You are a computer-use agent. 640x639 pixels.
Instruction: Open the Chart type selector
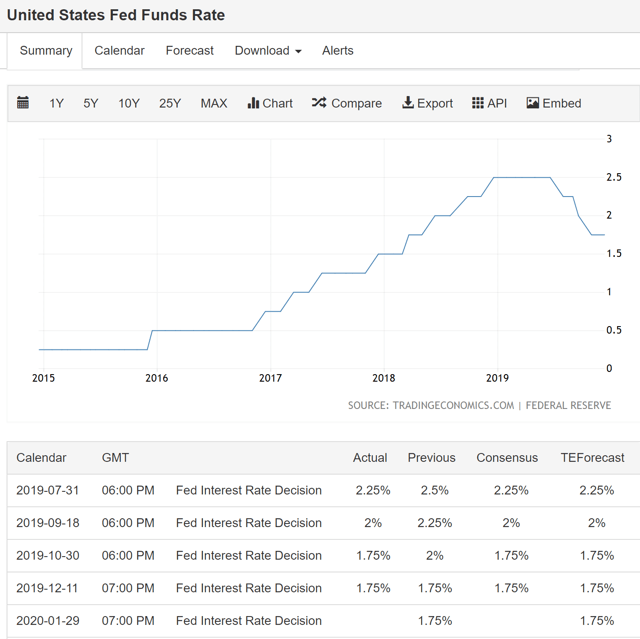270,103
